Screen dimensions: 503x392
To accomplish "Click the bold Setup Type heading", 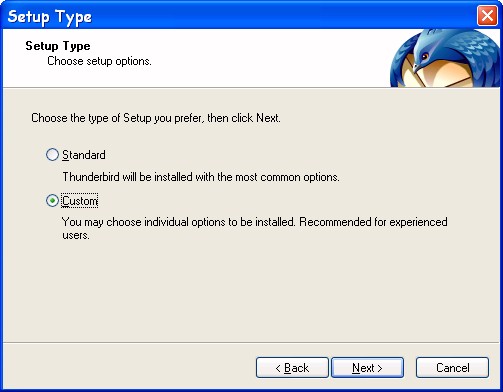I will (58, 46).
